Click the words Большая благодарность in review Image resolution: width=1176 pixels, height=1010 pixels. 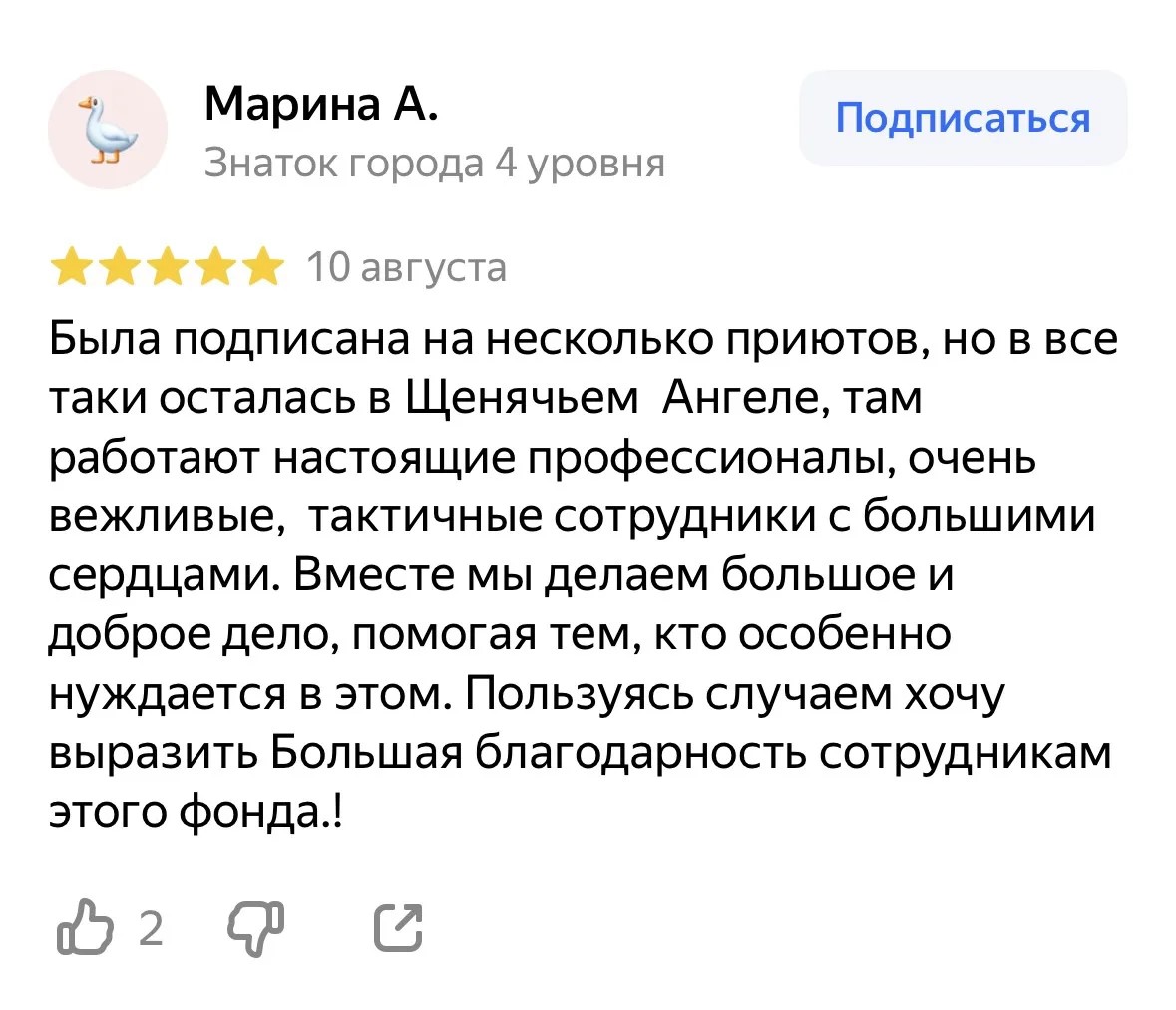tap(539, 752)
